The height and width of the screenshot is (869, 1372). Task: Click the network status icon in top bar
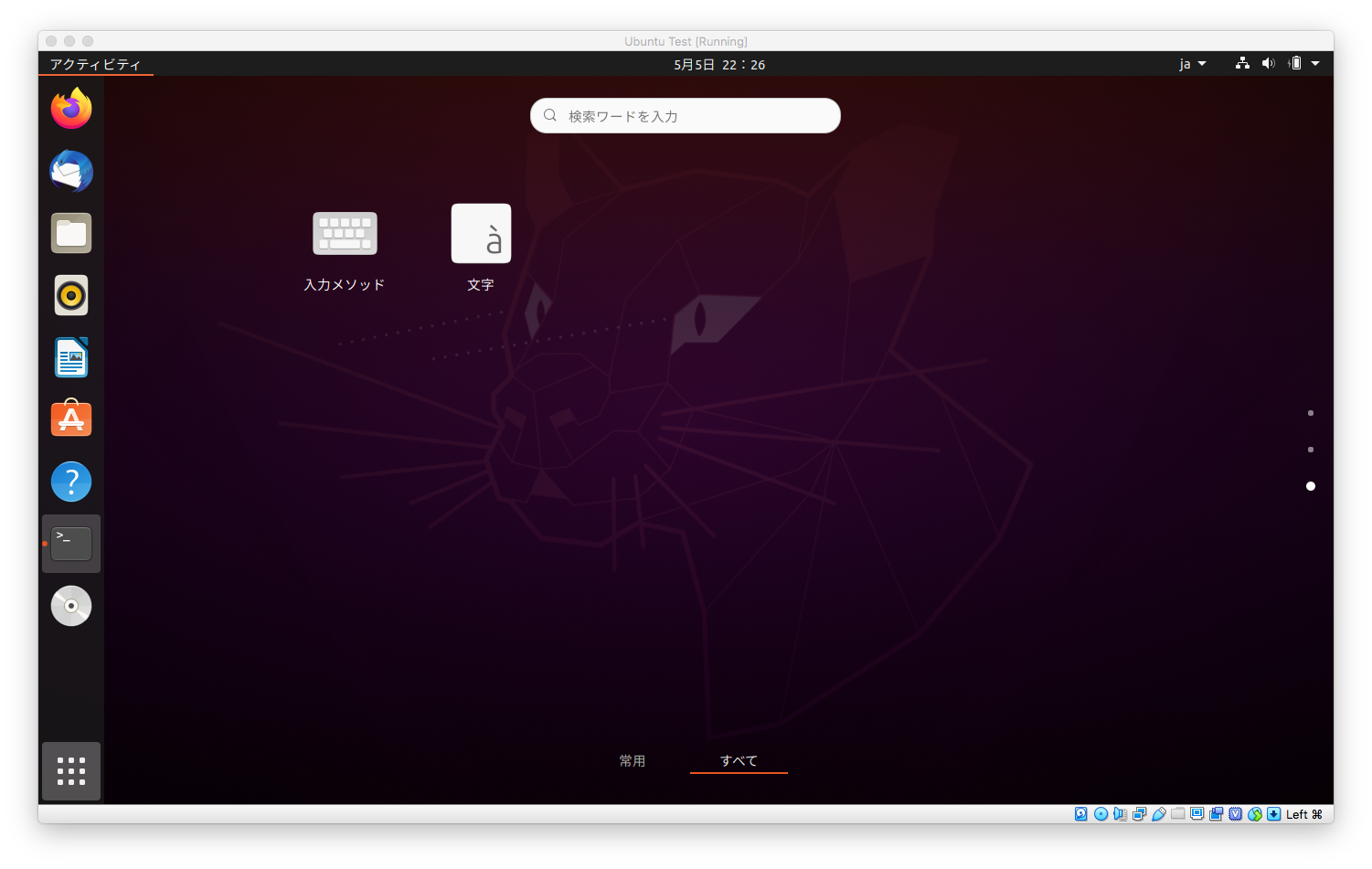tap(1242, 64)
